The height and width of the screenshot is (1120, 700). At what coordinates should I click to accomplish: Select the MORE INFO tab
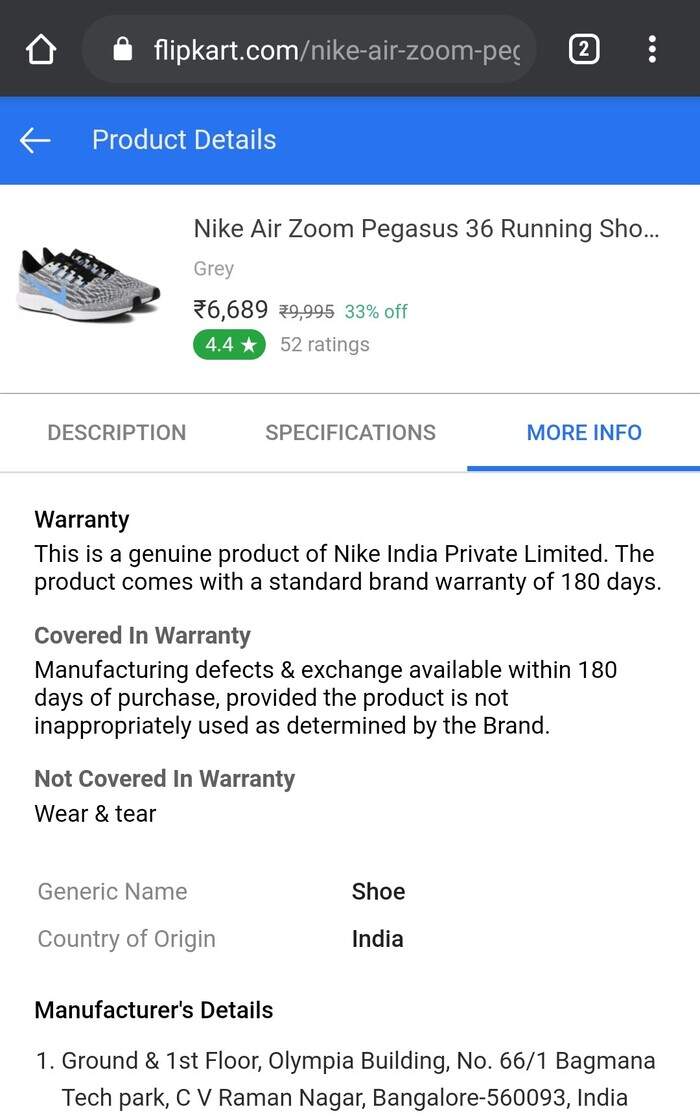click(584, 432)
